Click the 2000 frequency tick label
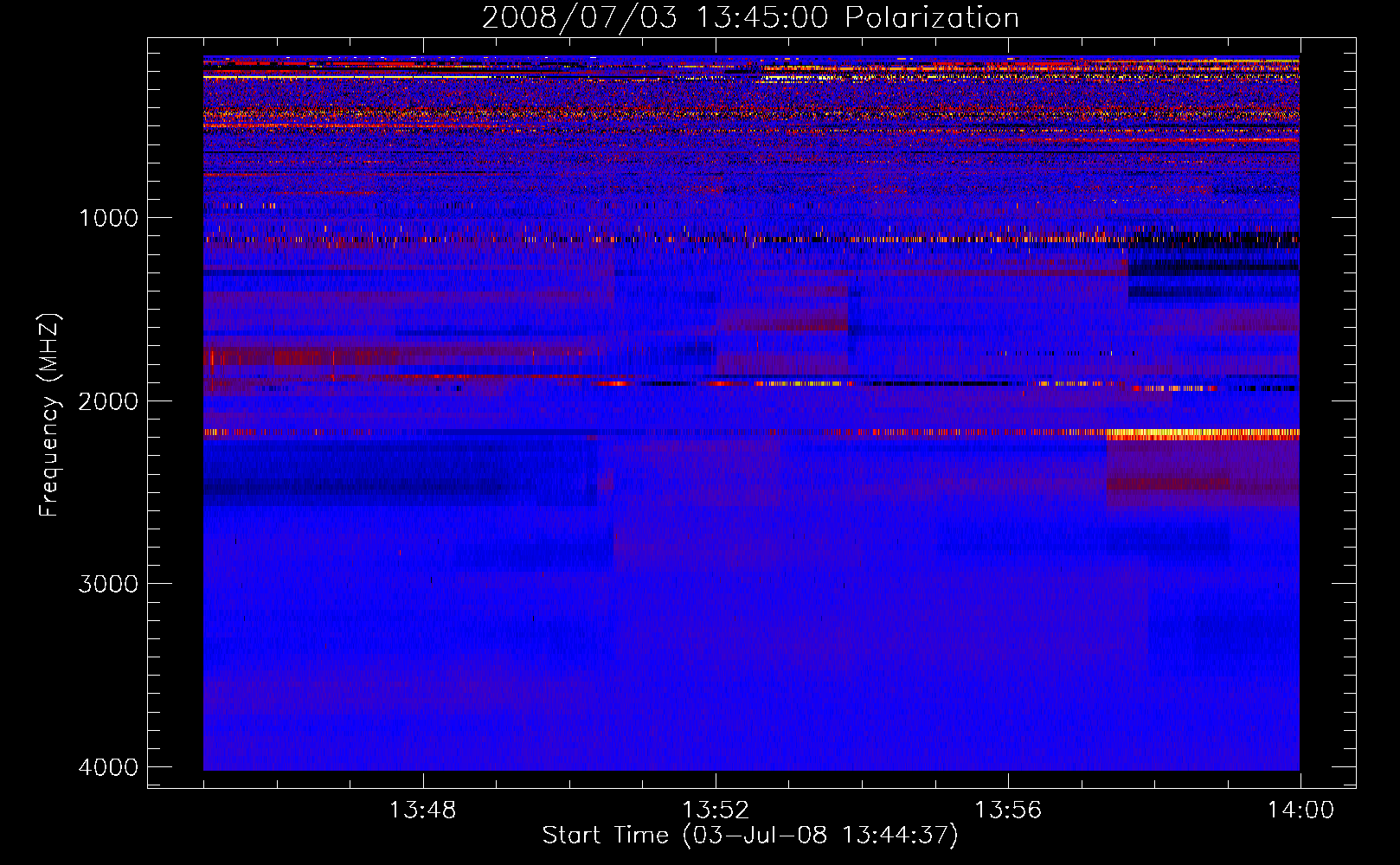 pos(108,400)
